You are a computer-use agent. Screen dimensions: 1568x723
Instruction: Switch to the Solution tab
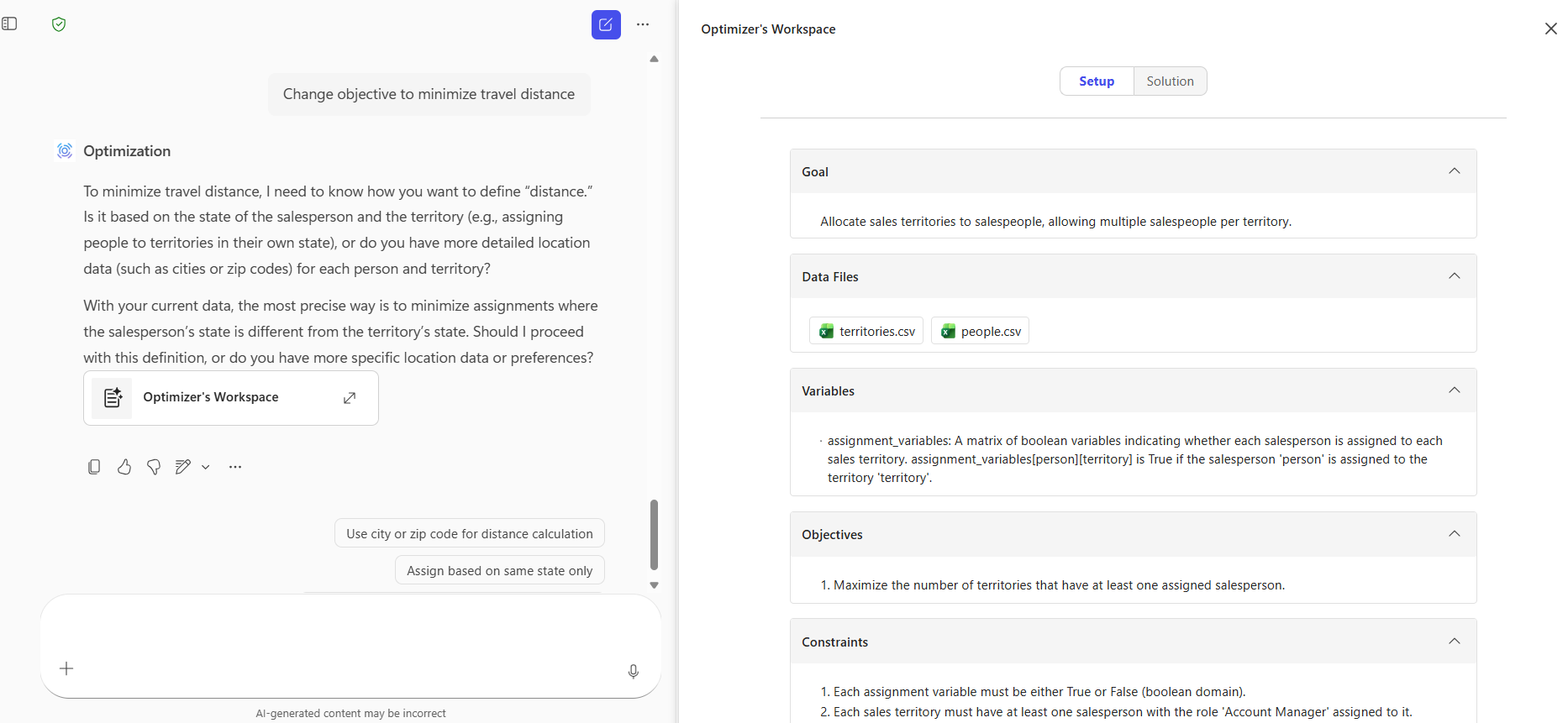click(1170, 81)
